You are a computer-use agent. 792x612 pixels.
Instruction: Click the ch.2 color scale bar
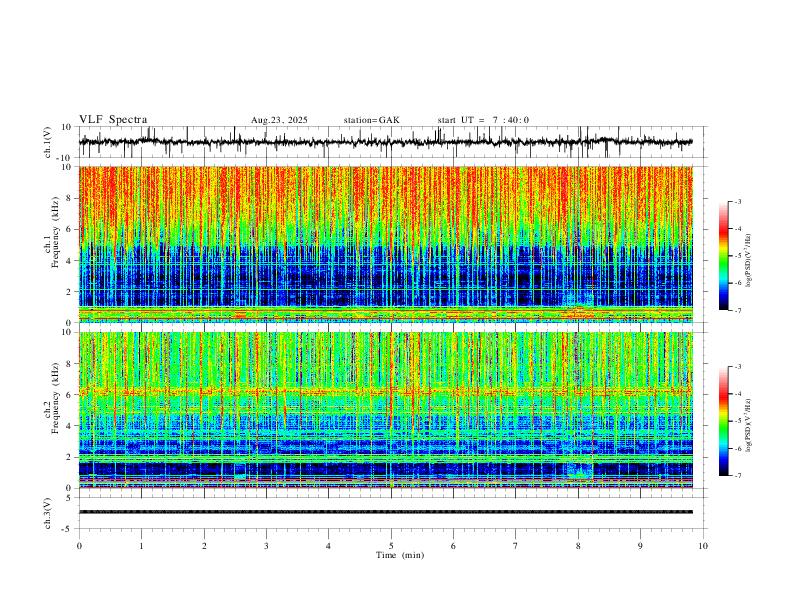[723, 421]
